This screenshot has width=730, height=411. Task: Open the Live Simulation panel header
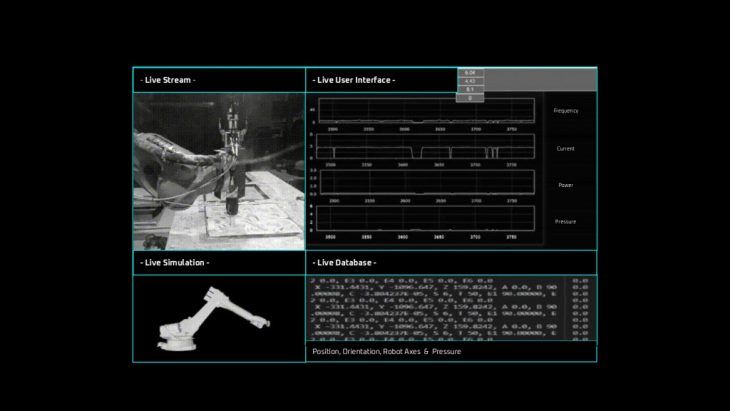click(175, 263)
